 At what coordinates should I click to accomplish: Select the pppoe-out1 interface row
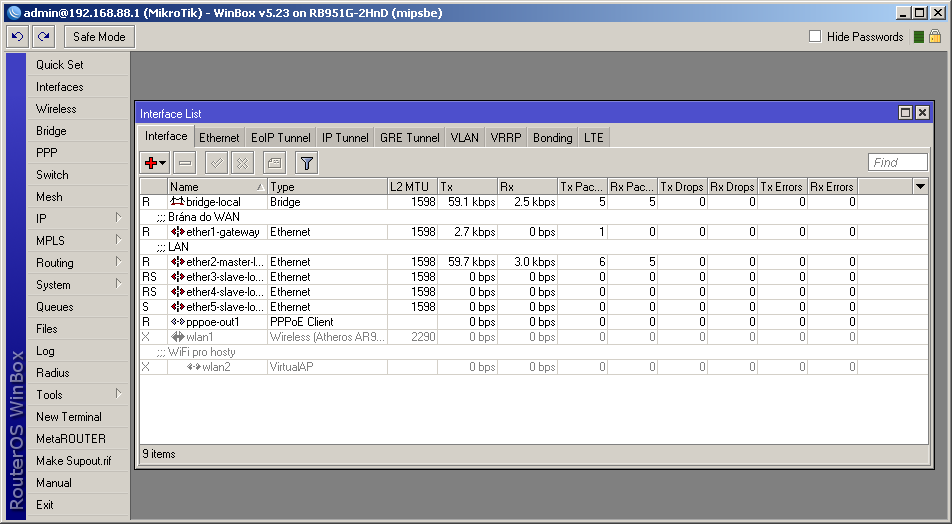(212, 322)
